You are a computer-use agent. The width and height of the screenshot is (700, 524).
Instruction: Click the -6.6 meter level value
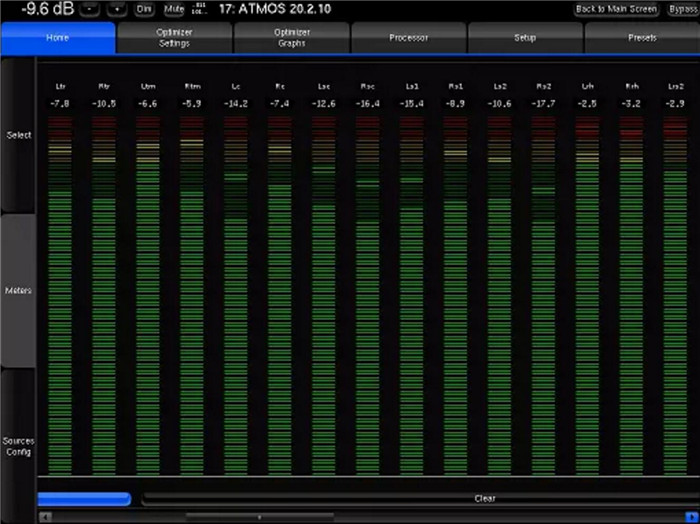(148, 104)
